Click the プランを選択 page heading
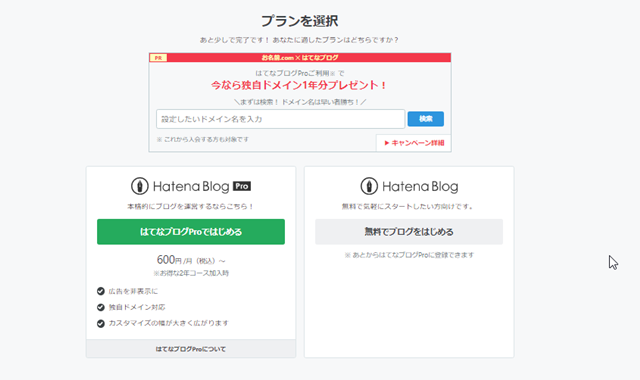This screenshot has width=640, height=380. tap(300, 21)
